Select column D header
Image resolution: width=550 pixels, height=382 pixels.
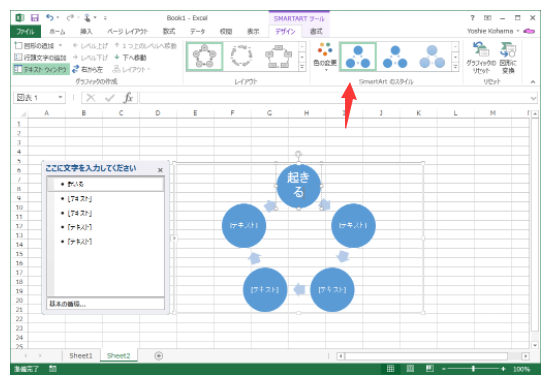point(158,113)
